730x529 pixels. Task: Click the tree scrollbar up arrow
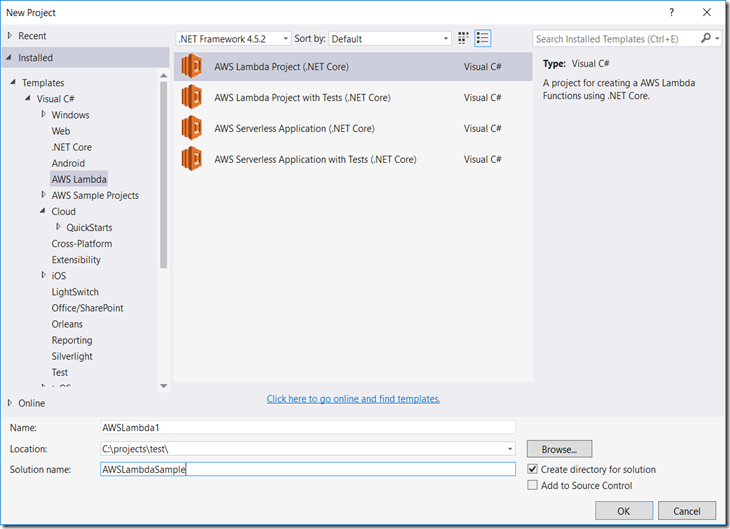tap(163, 75)
